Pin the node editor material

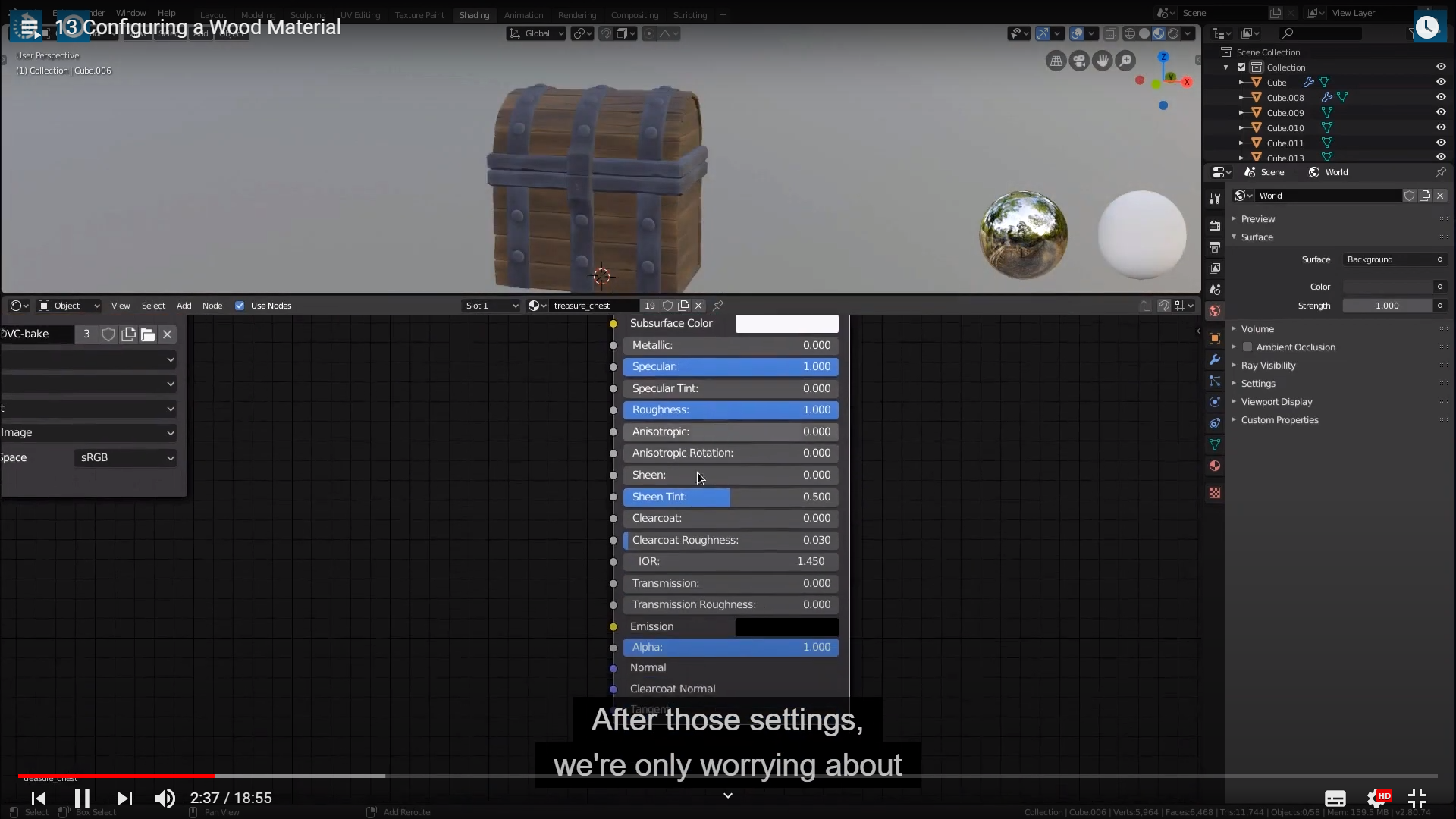click(x=718, y=306)
